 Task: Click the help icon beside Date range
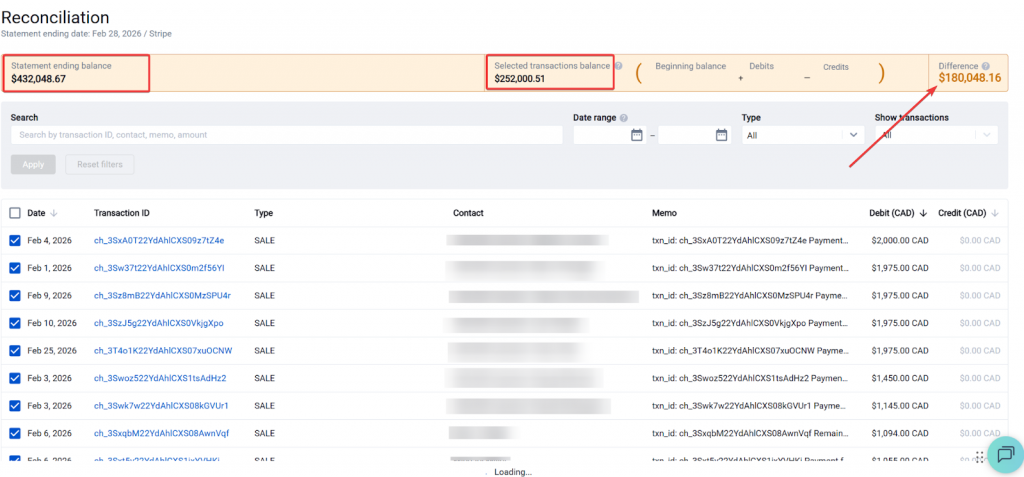click(624, 118)
